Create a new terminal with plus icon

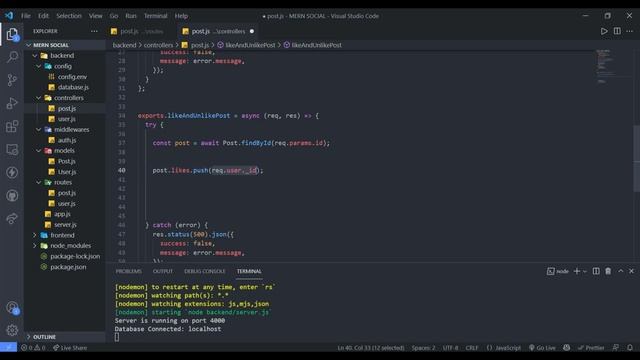click(577, 271)
